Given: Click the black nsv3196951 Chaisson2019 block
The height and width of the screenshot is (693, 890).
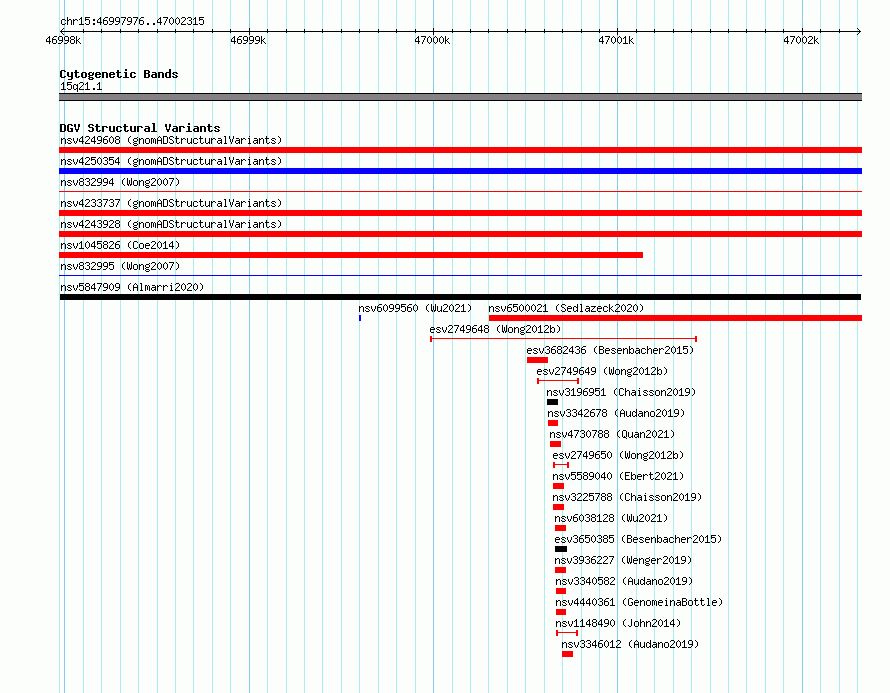Looking at the screenshot, I should [x=552, y=402].
